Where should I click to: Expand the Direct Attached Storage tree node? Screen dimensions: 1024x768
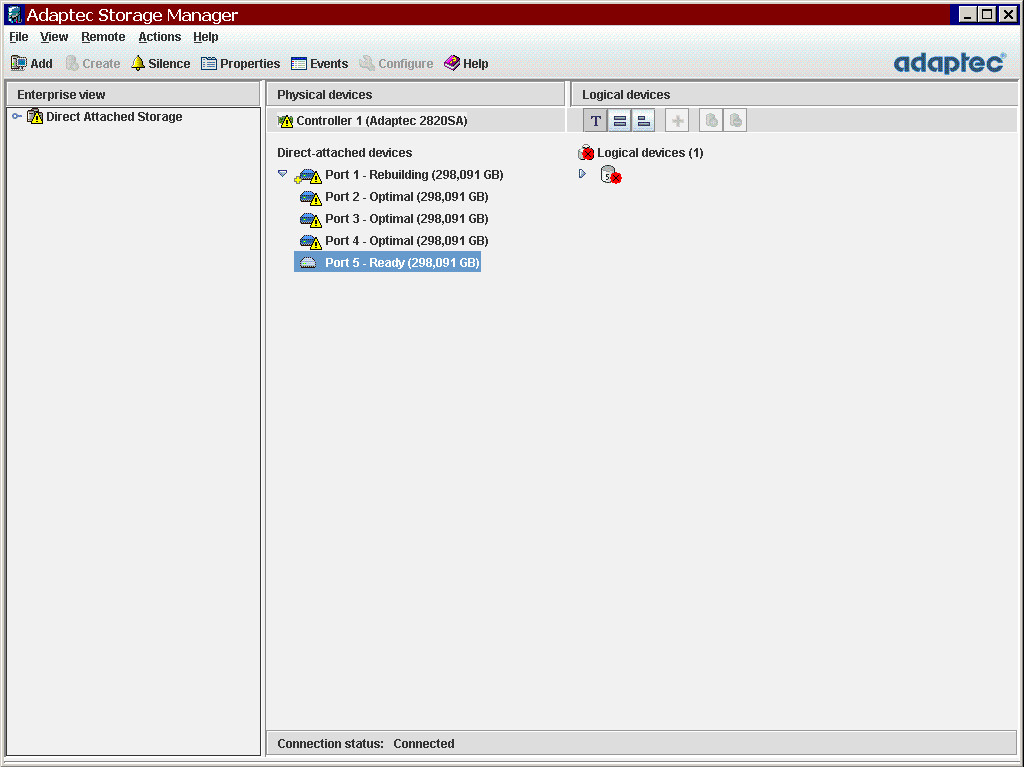pyautogui.click(x=17, y=116)
